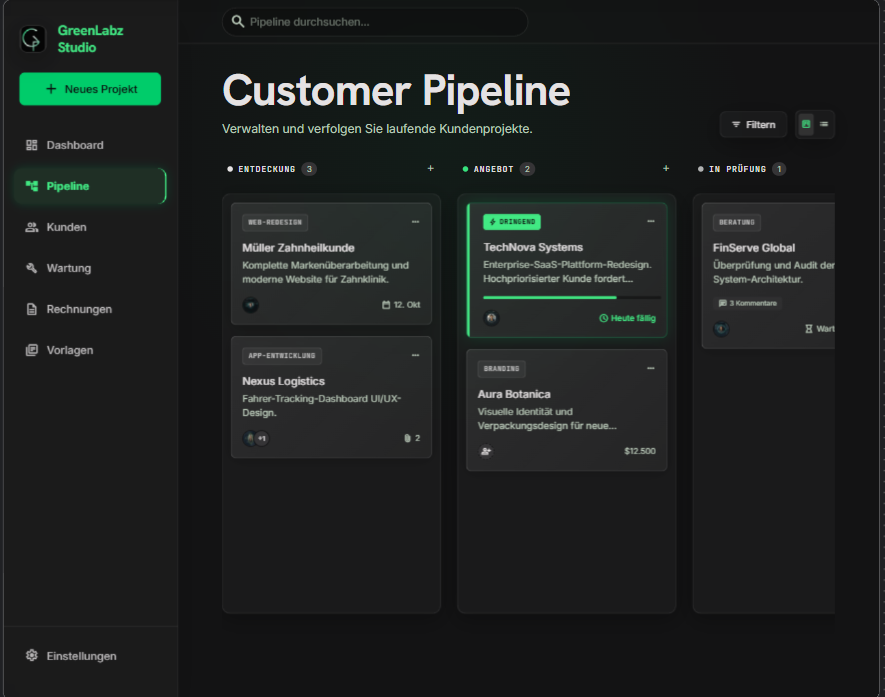Click the hourglass icon on FinServe Global
Viewport: 885px width, 697px height.
click(x=809, y=328)
